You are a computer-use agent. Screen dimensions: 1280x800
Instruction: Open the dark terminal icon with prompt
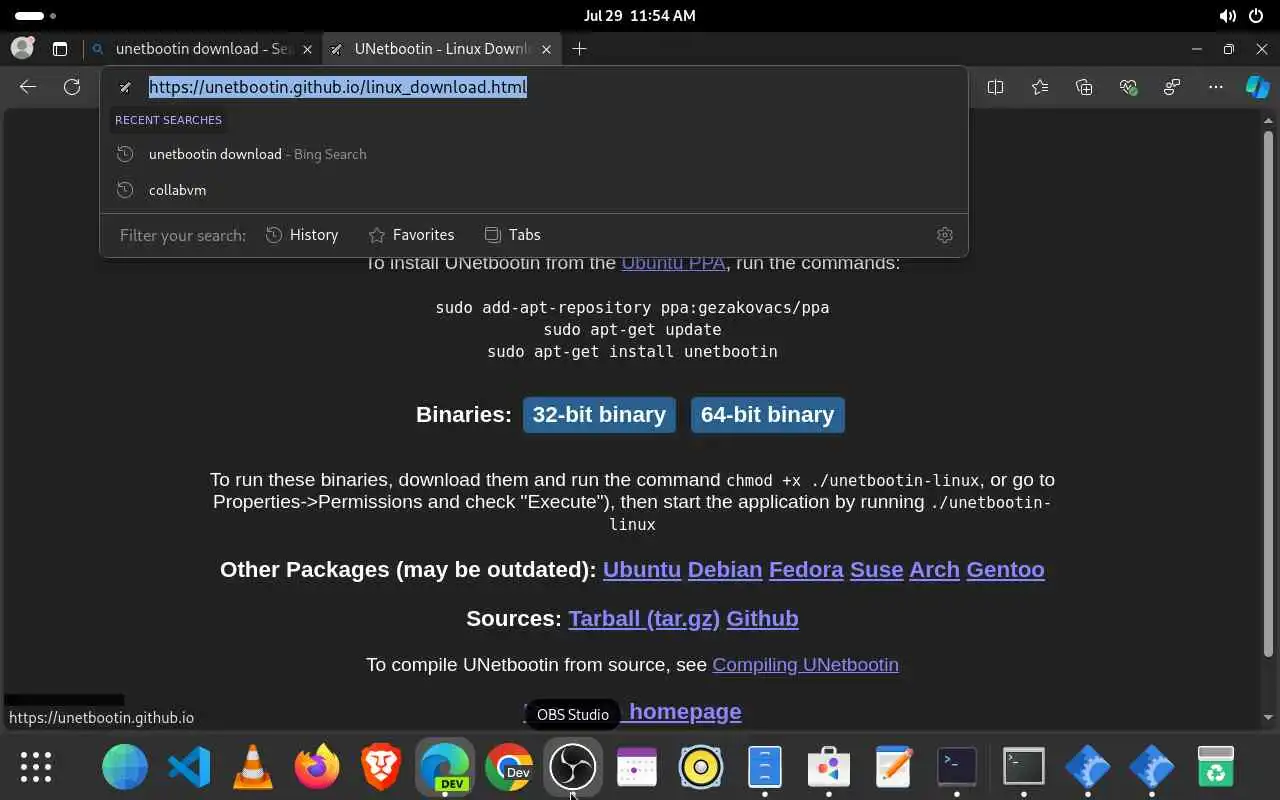957,767
